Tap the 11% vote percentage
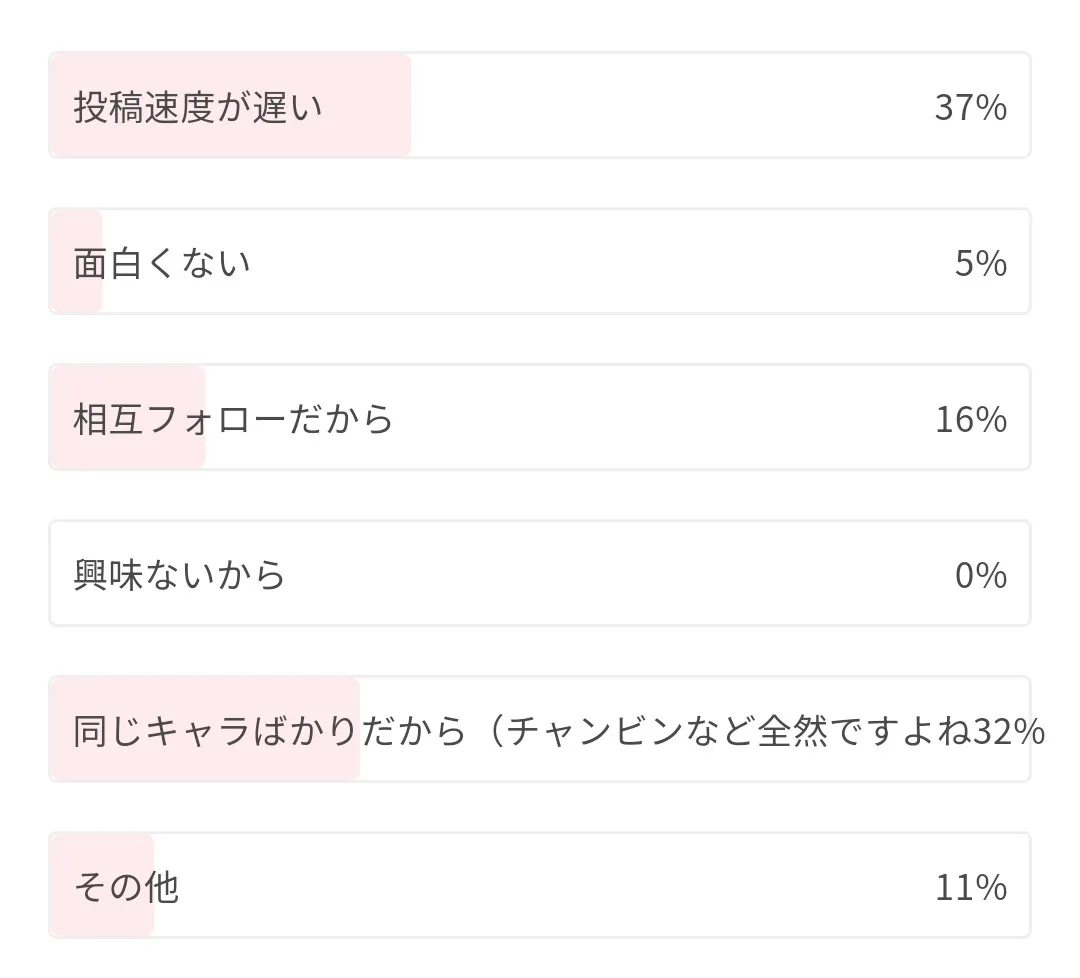This screenshot has height=978, width=1080. [970, 887]
